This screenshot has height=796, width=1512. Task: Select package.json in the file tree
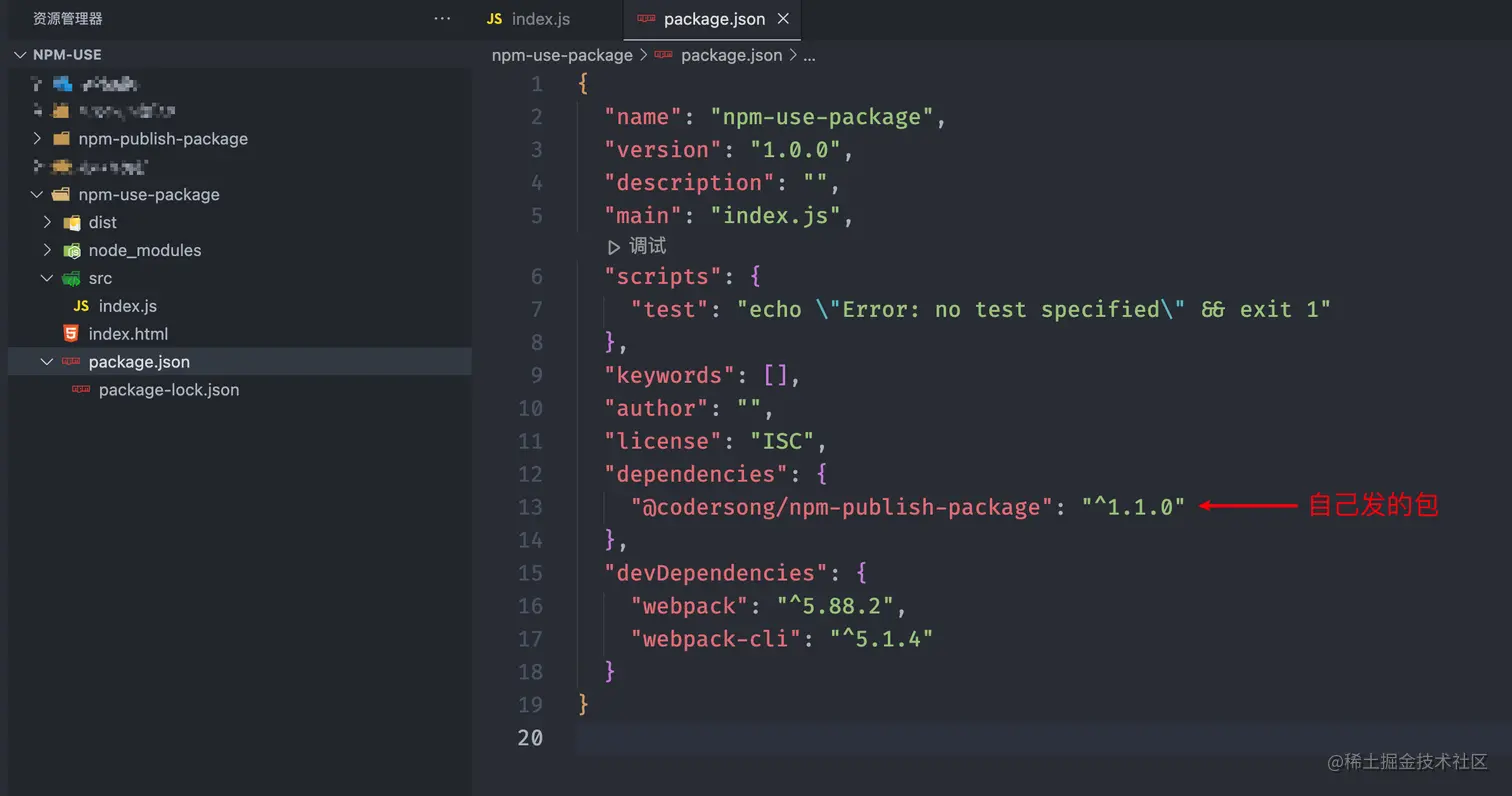point(139,362)
